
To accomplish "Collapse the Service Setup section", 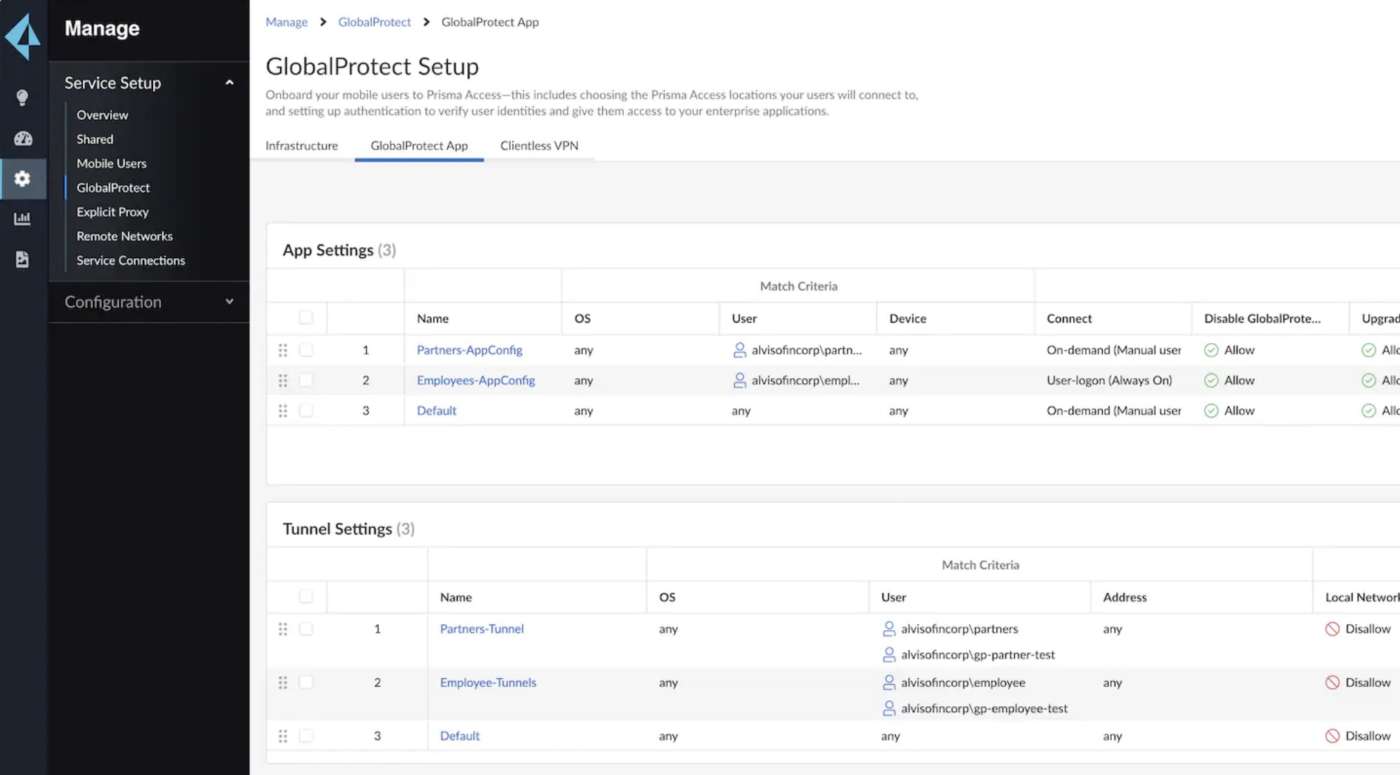I will (229, 83).
